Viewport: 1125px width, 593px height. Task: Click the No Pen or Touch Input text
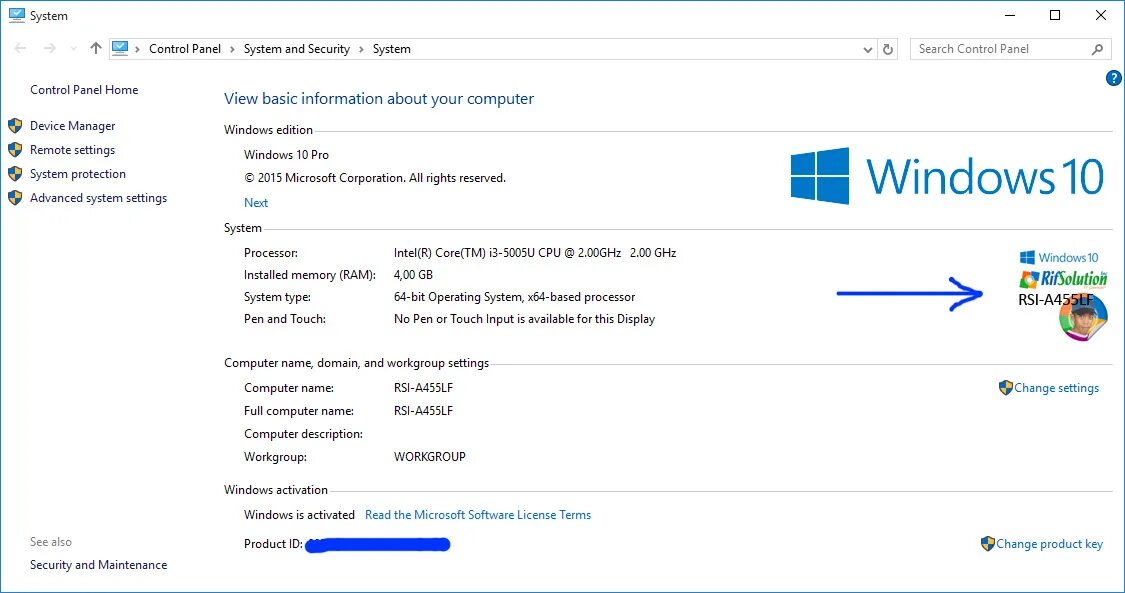[524, 319]
